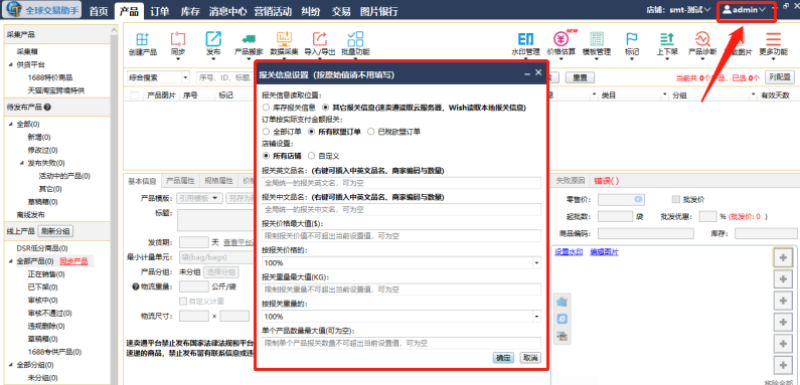This screenshot has width=800, height=385.
Task: Click the 价格估算 price estimate icon
Action: [x=561, y=39]
